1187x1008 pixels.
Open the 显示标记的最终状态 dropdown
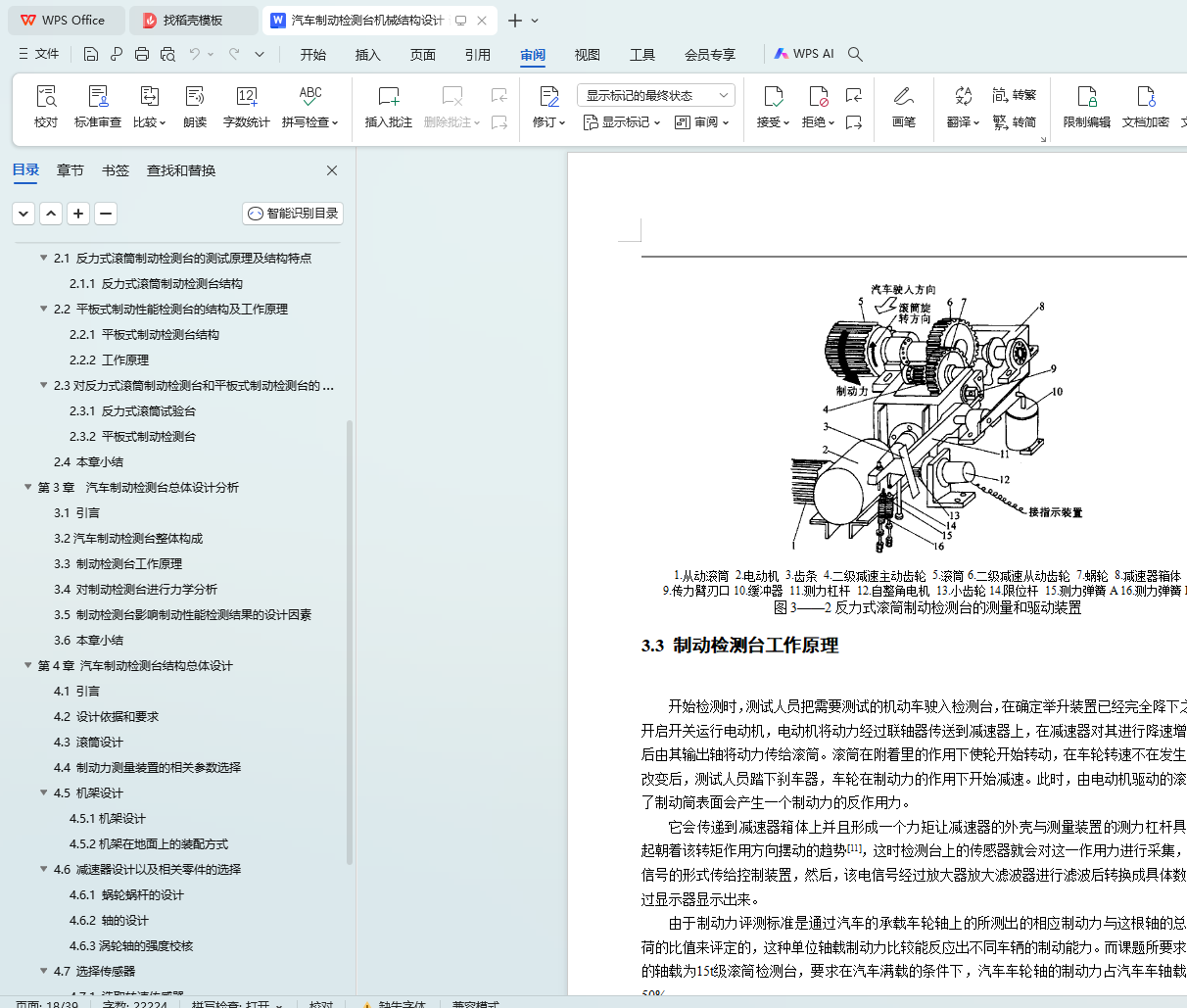(x=656, y=95)
